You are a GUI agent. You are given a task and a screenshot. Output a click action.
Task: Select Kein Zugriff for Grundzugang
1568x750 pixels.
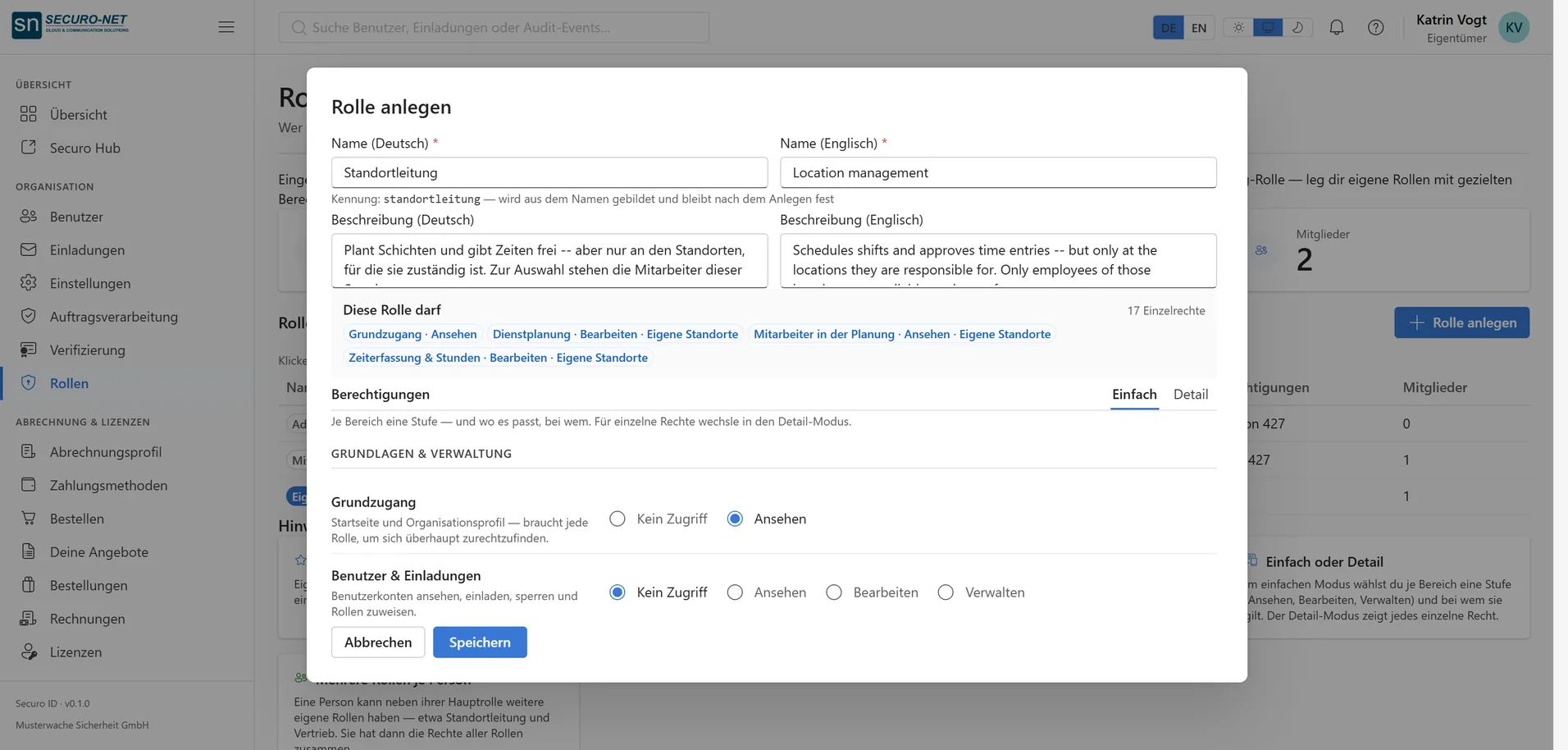[618, 519]
